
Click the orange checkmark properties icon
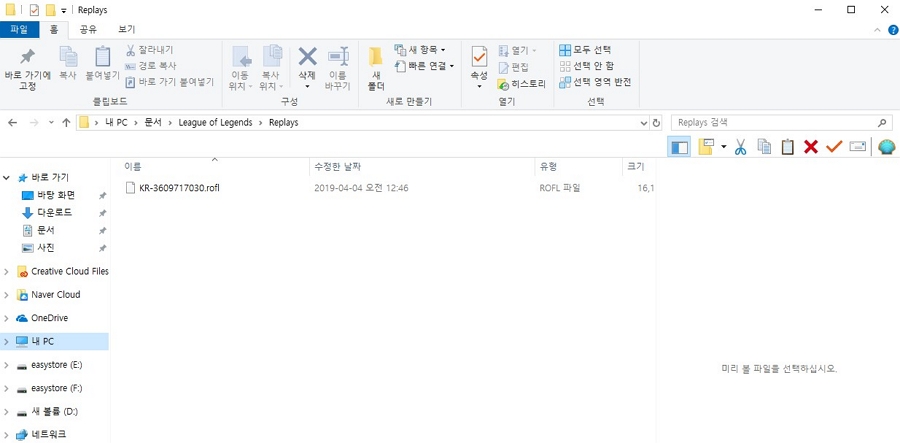click(833, 147)
